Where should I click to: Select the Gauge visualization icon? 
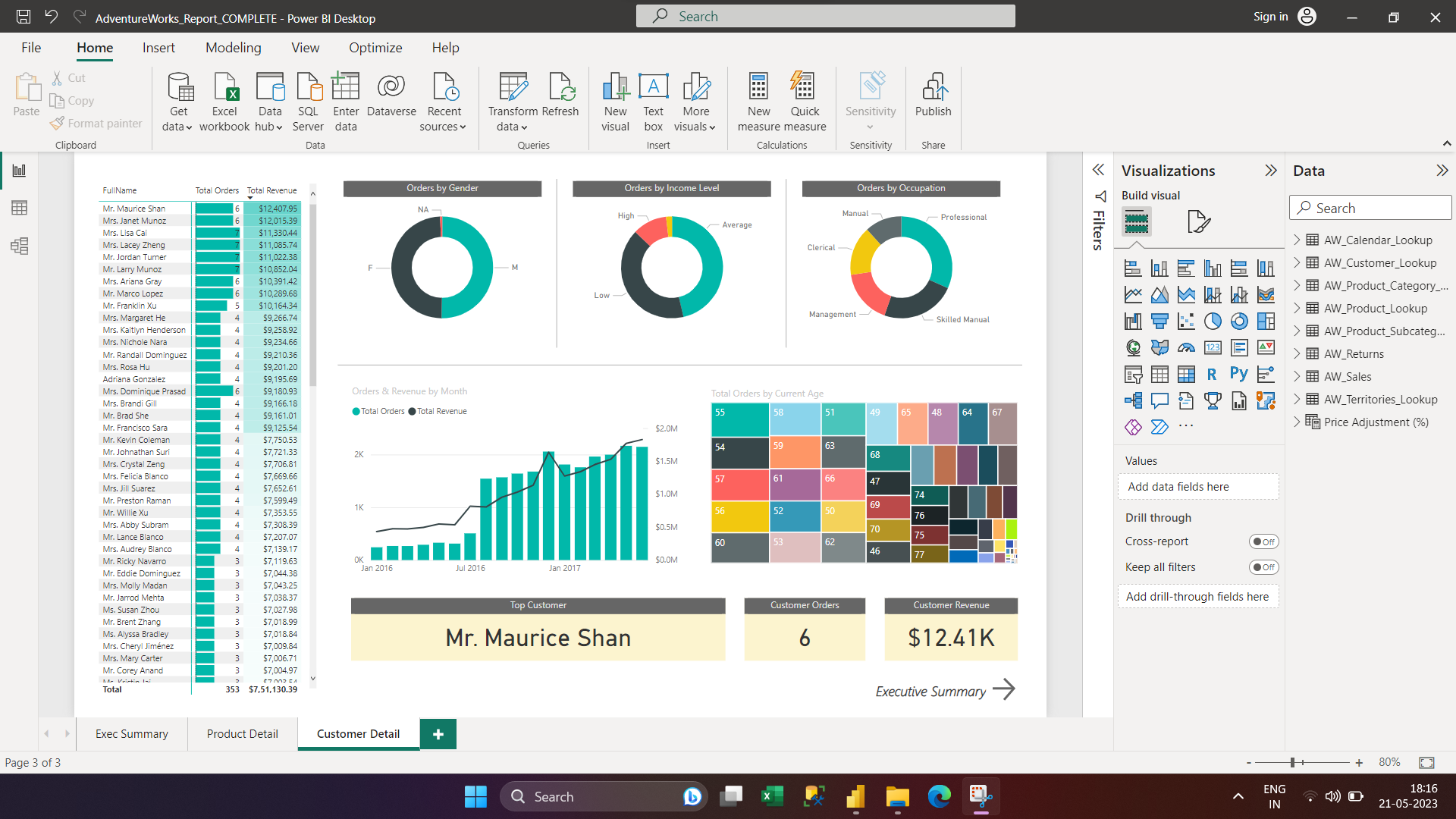click(1186, 348)
